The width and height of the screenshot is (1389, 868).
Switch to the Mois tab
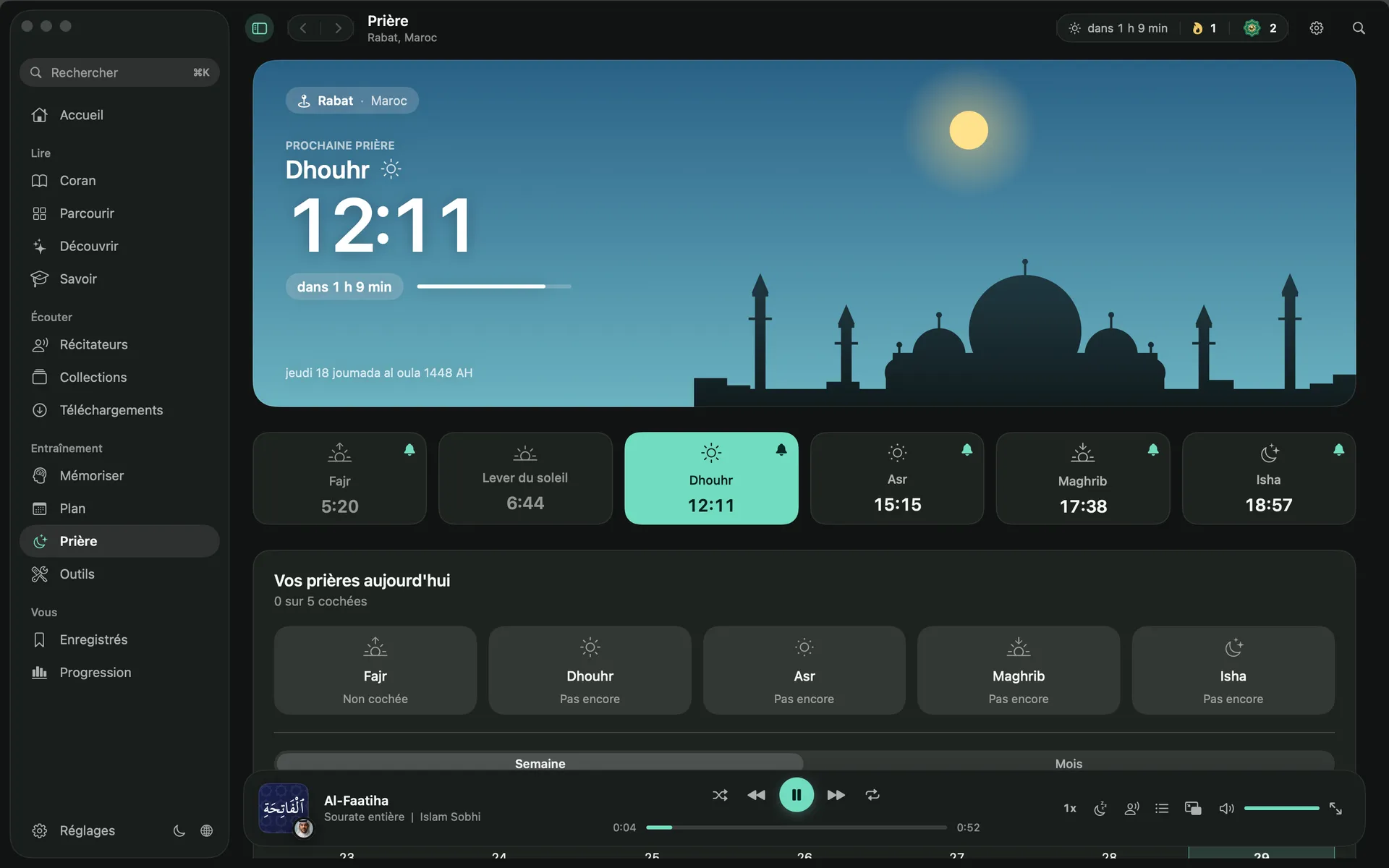click(1069, 763)
